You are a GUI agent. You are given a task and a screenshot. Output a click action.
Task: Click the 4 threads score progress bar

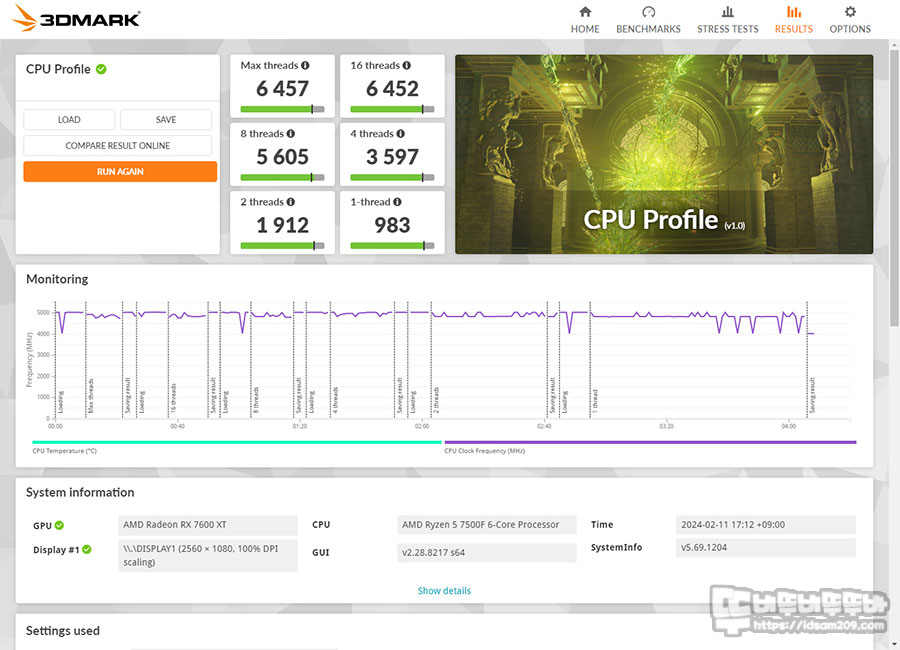pyautogui.click(x=393, y=177)
